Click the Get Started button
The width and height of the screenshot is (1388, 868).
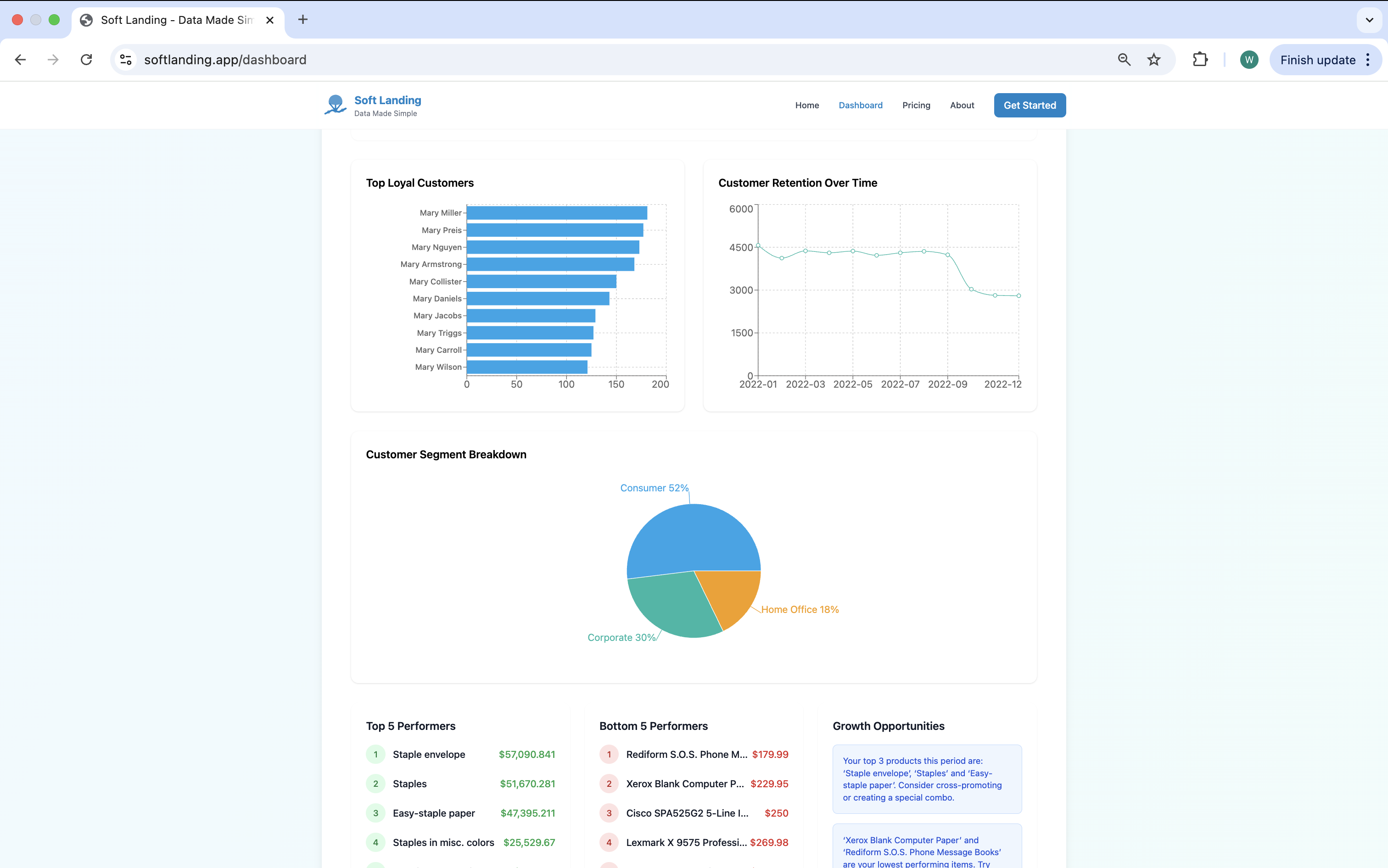[1030, 105]
